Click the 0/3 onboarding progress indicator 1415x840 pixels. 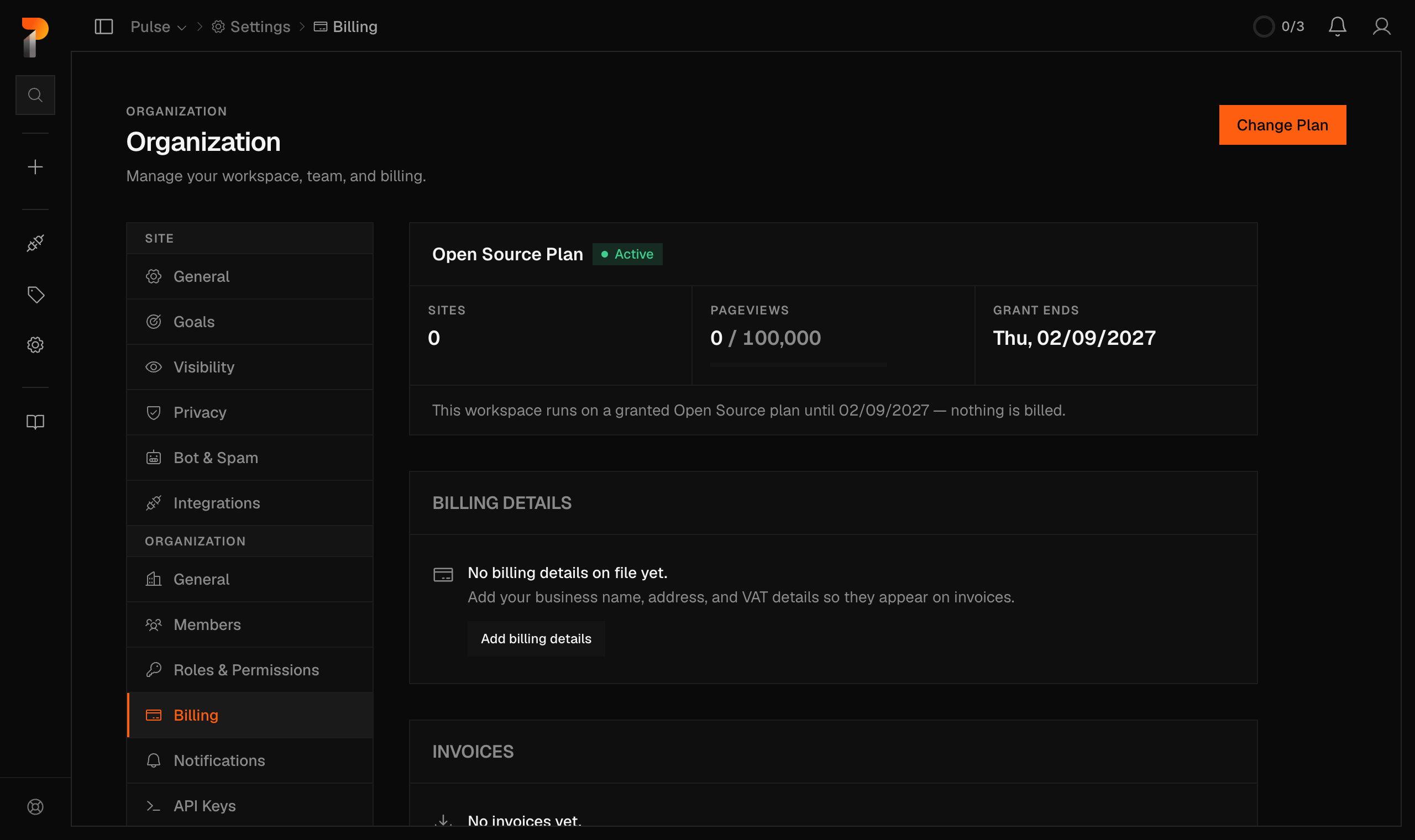point(1278,27)
